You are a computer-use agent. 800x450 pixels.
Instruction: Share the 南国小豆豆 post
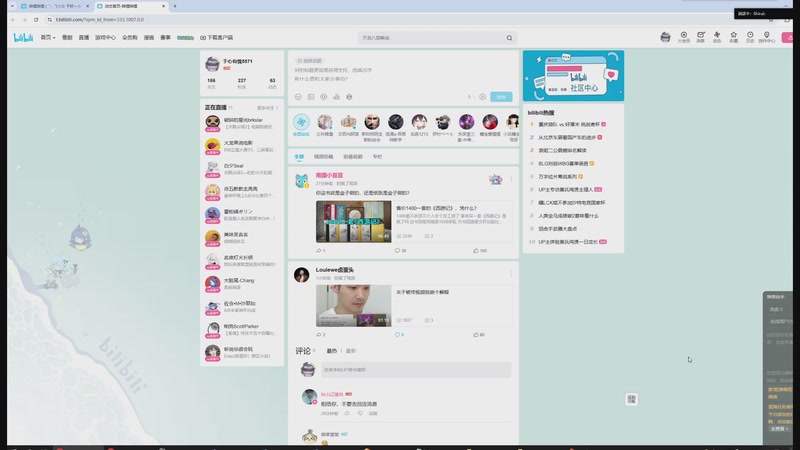point(320,251)
